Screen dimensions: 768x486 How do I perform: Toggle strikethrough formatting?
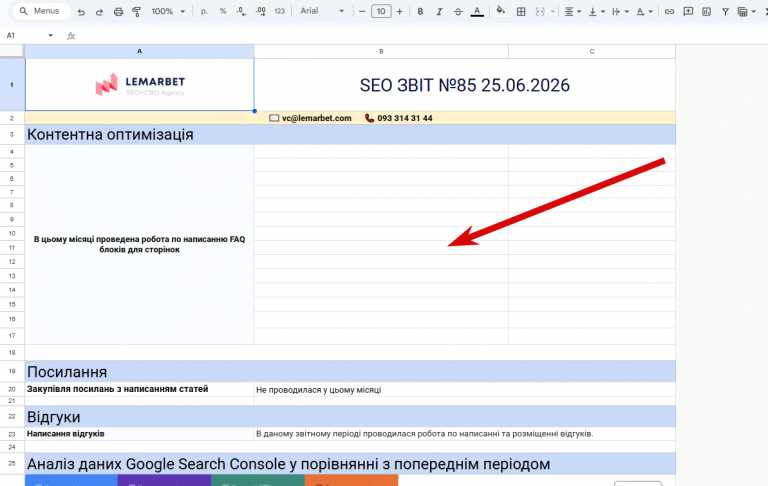pos(458,11)
